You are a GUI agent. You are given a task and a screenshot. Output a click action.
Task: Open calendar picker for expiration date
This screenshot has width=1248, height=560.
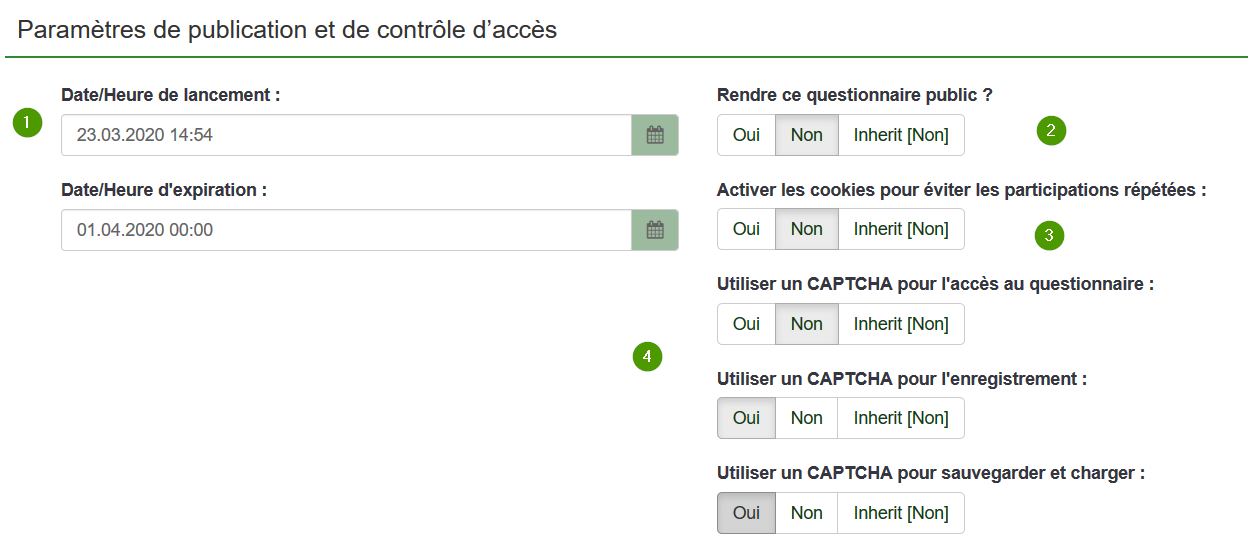pyautogui.click(x=655, y=230)
